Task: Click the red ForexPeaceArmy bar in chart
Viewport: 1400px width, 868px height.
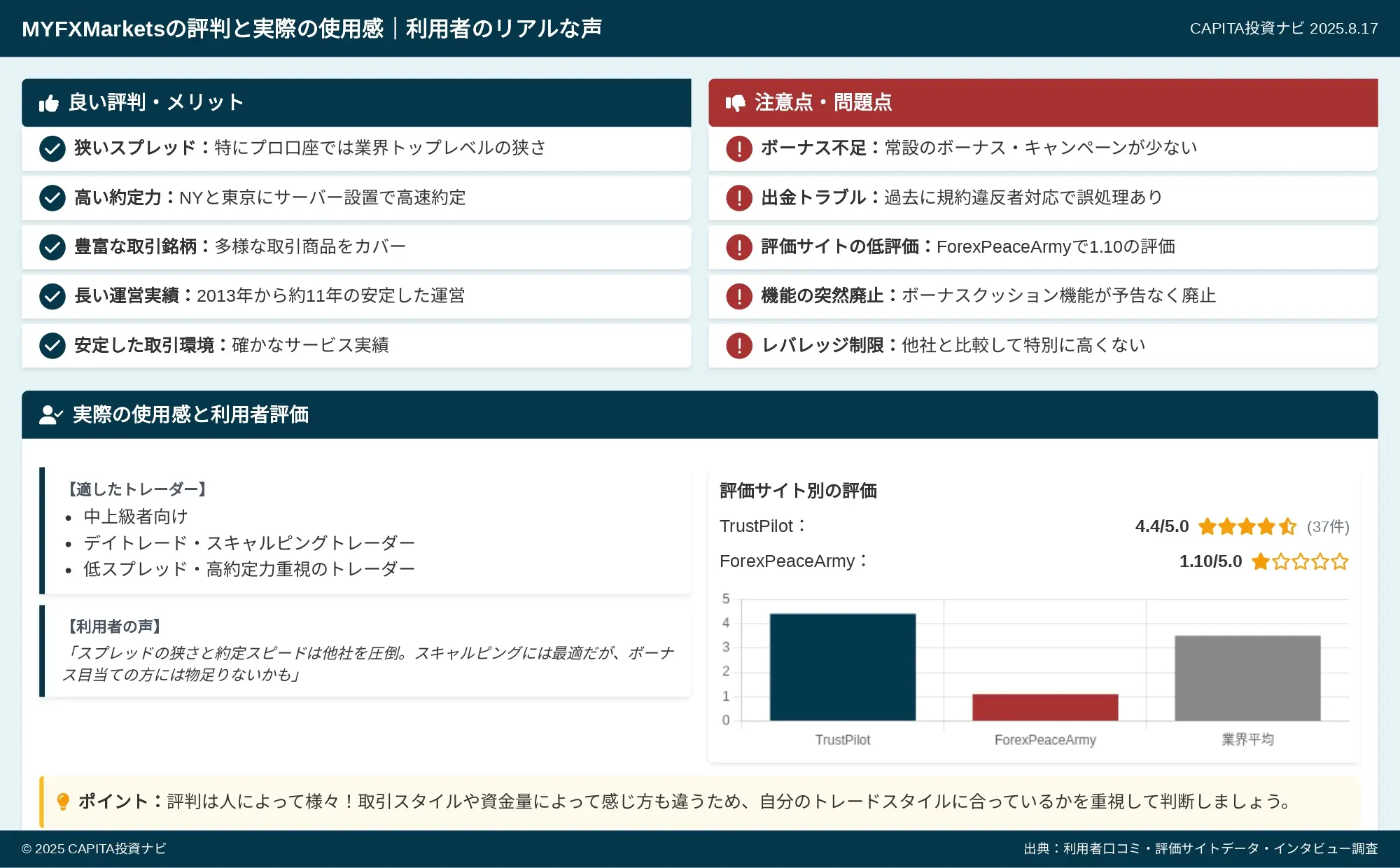Action: pyautogui.click(x=1045, y=707)
